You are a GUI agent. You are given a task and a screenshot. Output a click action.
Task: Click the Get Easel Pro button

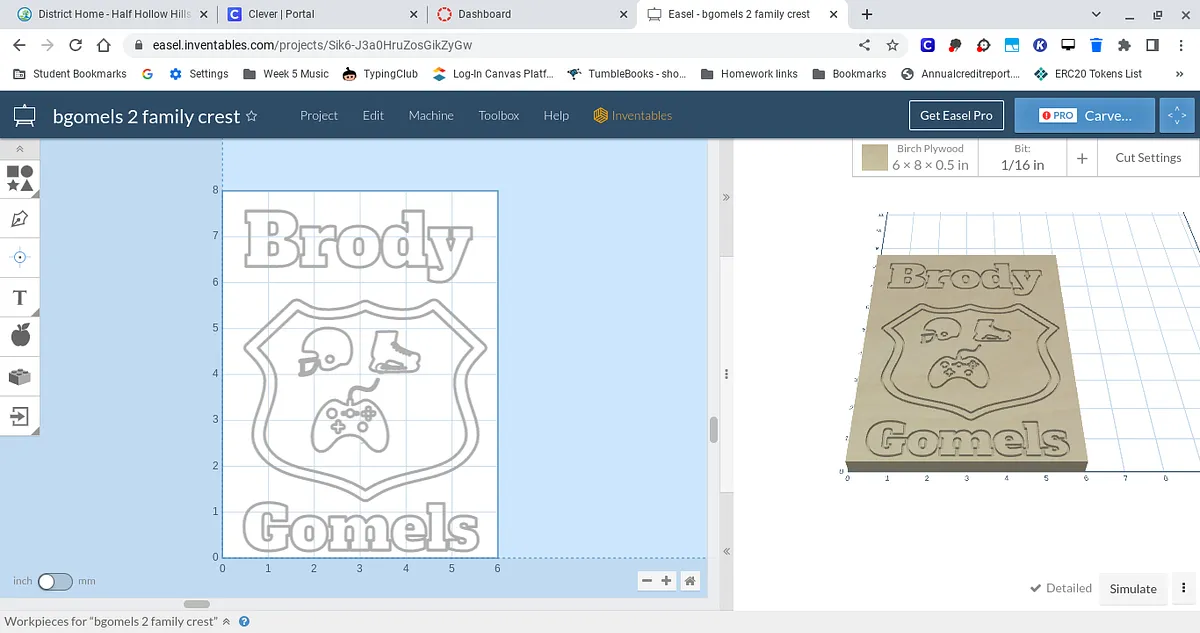tap(956, 116)
